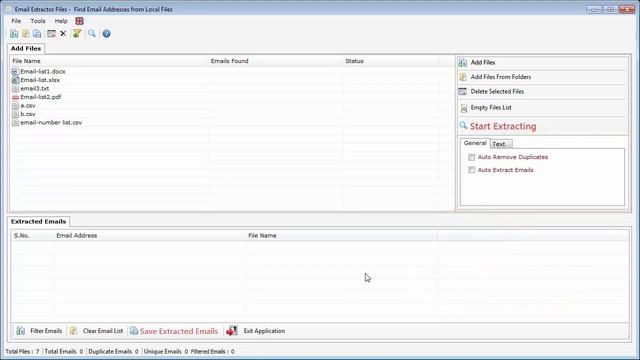Click the icon beside Empty Files List
640x360 pixels.
point(464,108)
